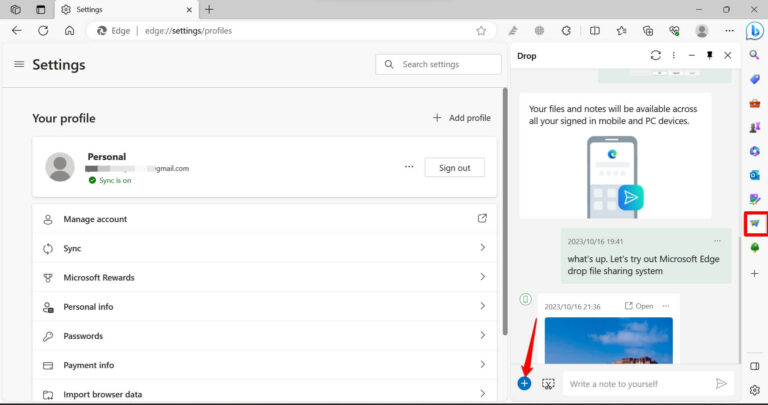This screenshot has height=405, width=768.
Task: Open tab actions menu icon
Action: [x=41, y=9]
